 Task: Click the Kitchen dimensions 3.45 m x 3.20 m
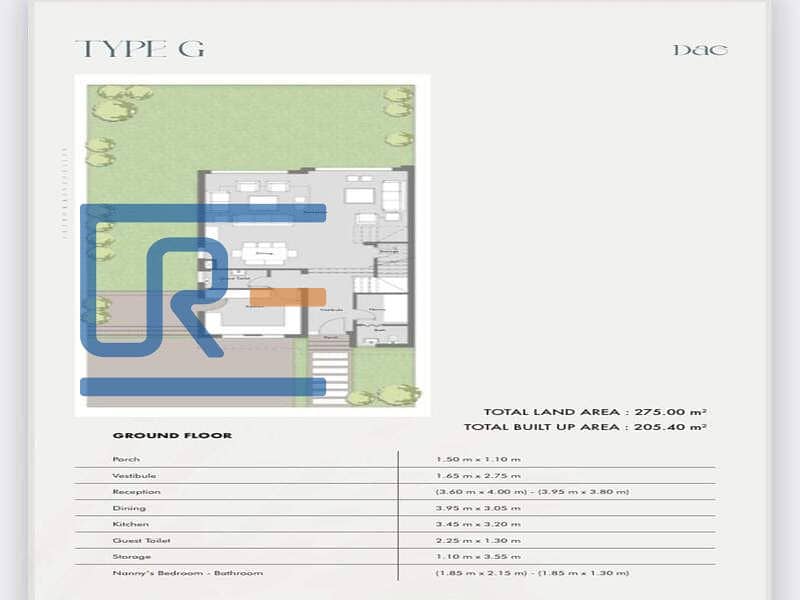point(478,524)
